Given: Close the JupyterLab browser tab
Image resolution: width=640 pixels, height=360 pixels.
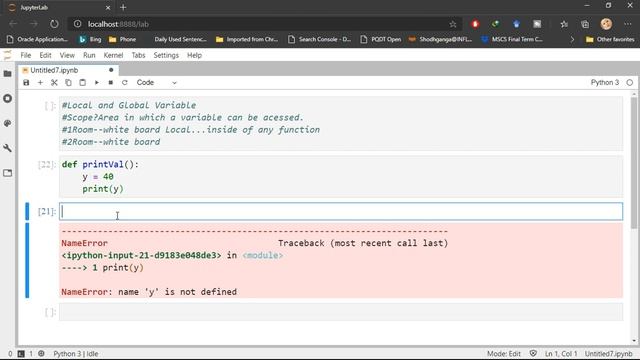Looking at the screenshot, I should 108,7.
